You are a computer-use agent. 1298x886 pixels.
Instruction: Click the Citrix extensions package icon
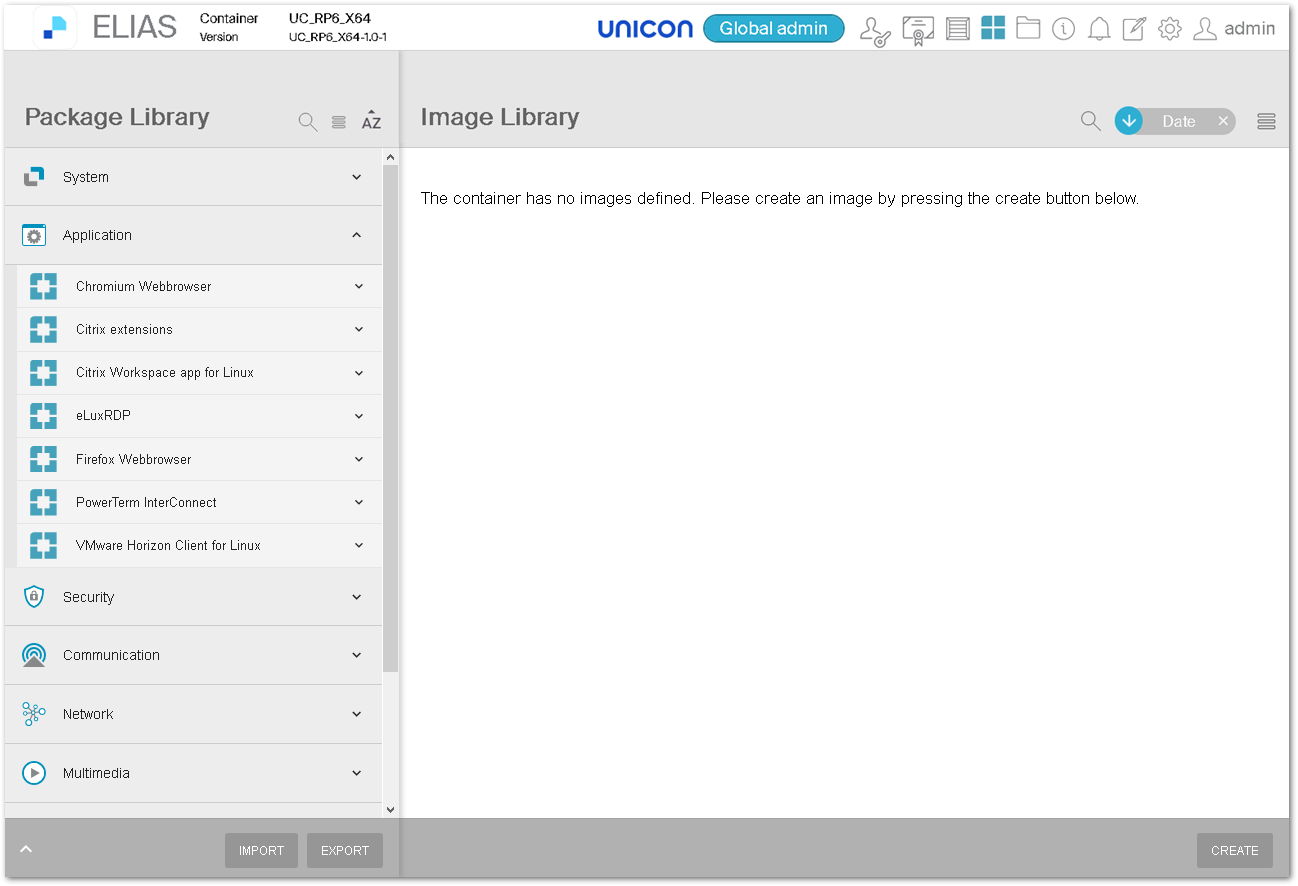[x=43, y=329]
